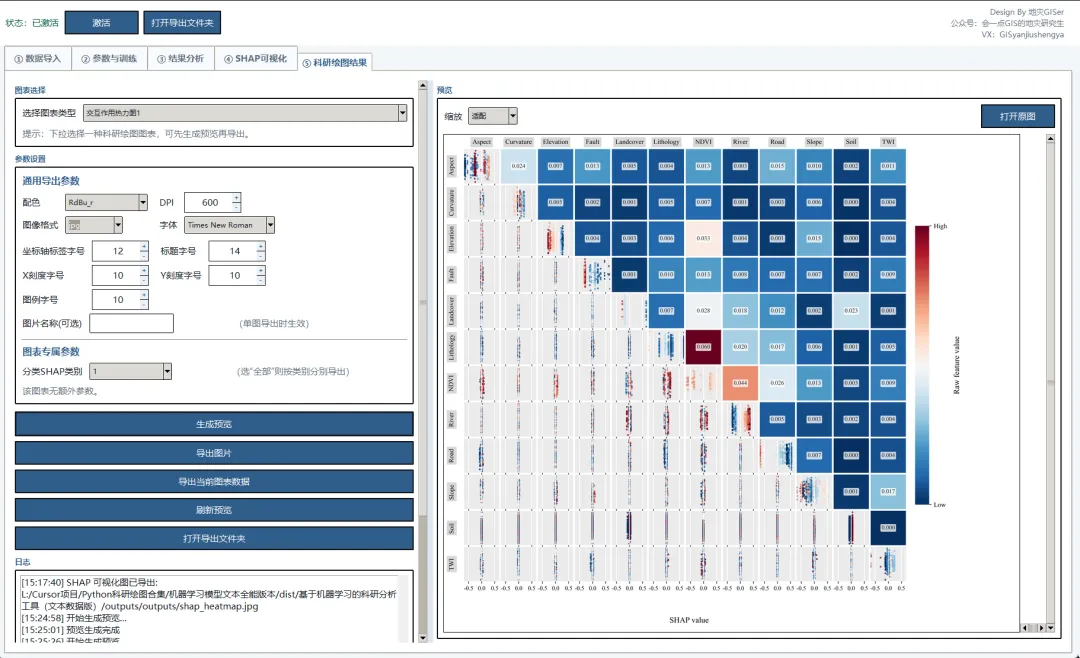The height and width of the screenshot is (658, 1080).
Task: Increase 坐标轴标签字号 with up arrow
Action: pyautogui.click(x=144, y=247)
